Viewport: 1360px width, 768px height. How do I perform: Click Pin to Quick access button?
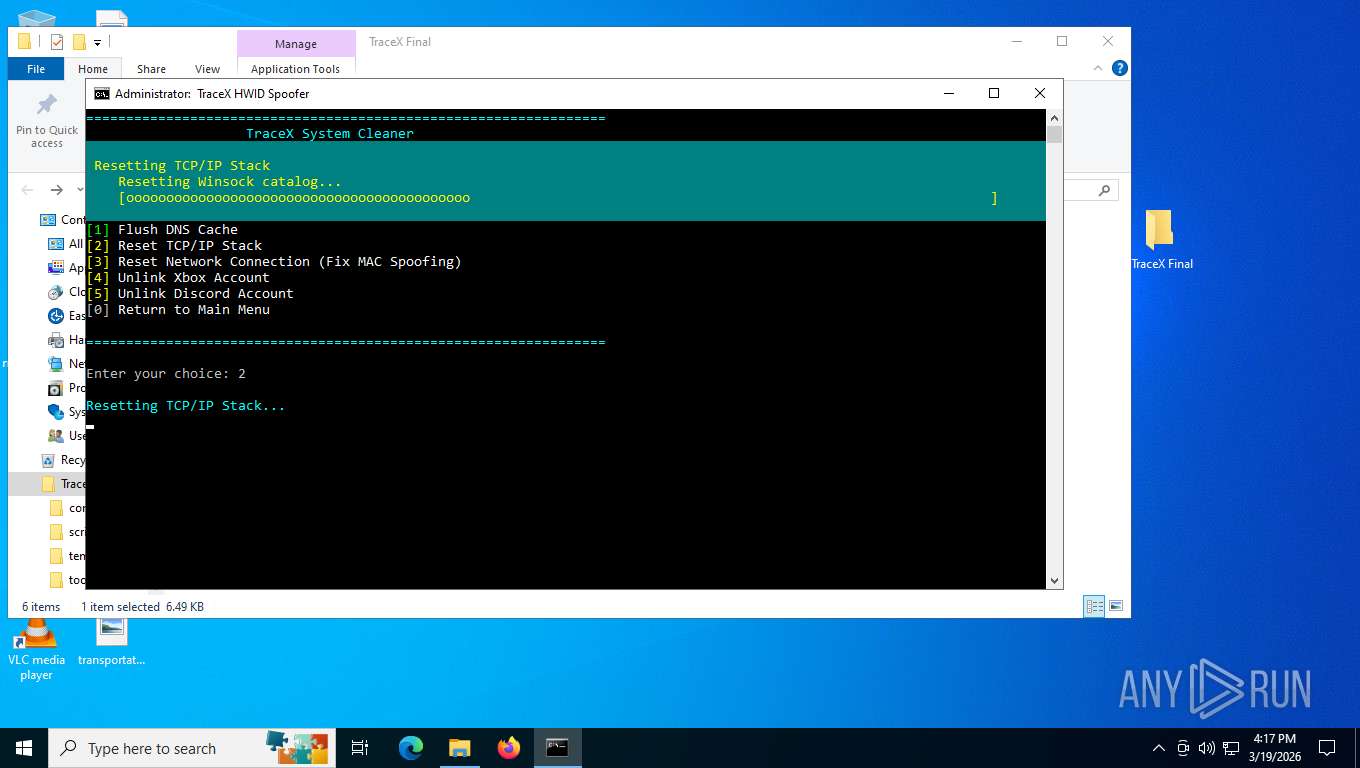(47, 121)
